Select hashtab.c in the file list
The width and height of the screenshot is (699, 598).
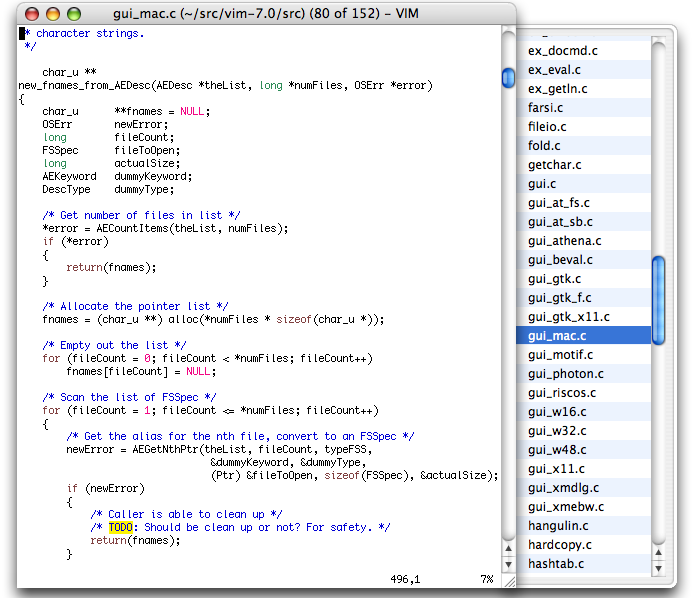[583, 564]
